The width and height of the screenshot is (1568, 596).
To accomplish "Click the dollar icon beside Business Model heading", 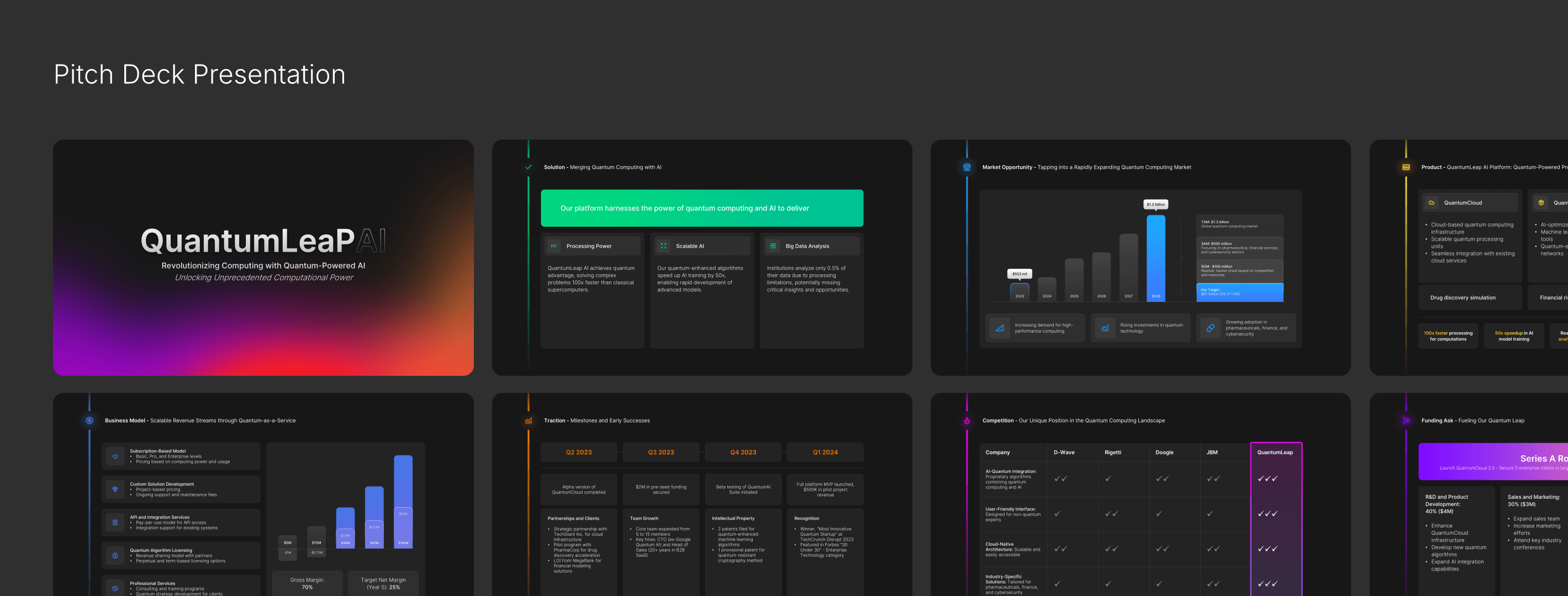I will 89,421.
